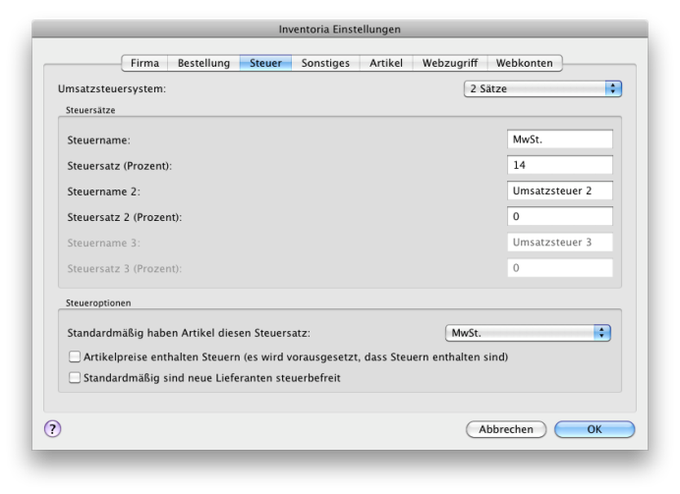Select the Steuer tab
This screenshot has height=494, width=680.
[x=265, y=63]
